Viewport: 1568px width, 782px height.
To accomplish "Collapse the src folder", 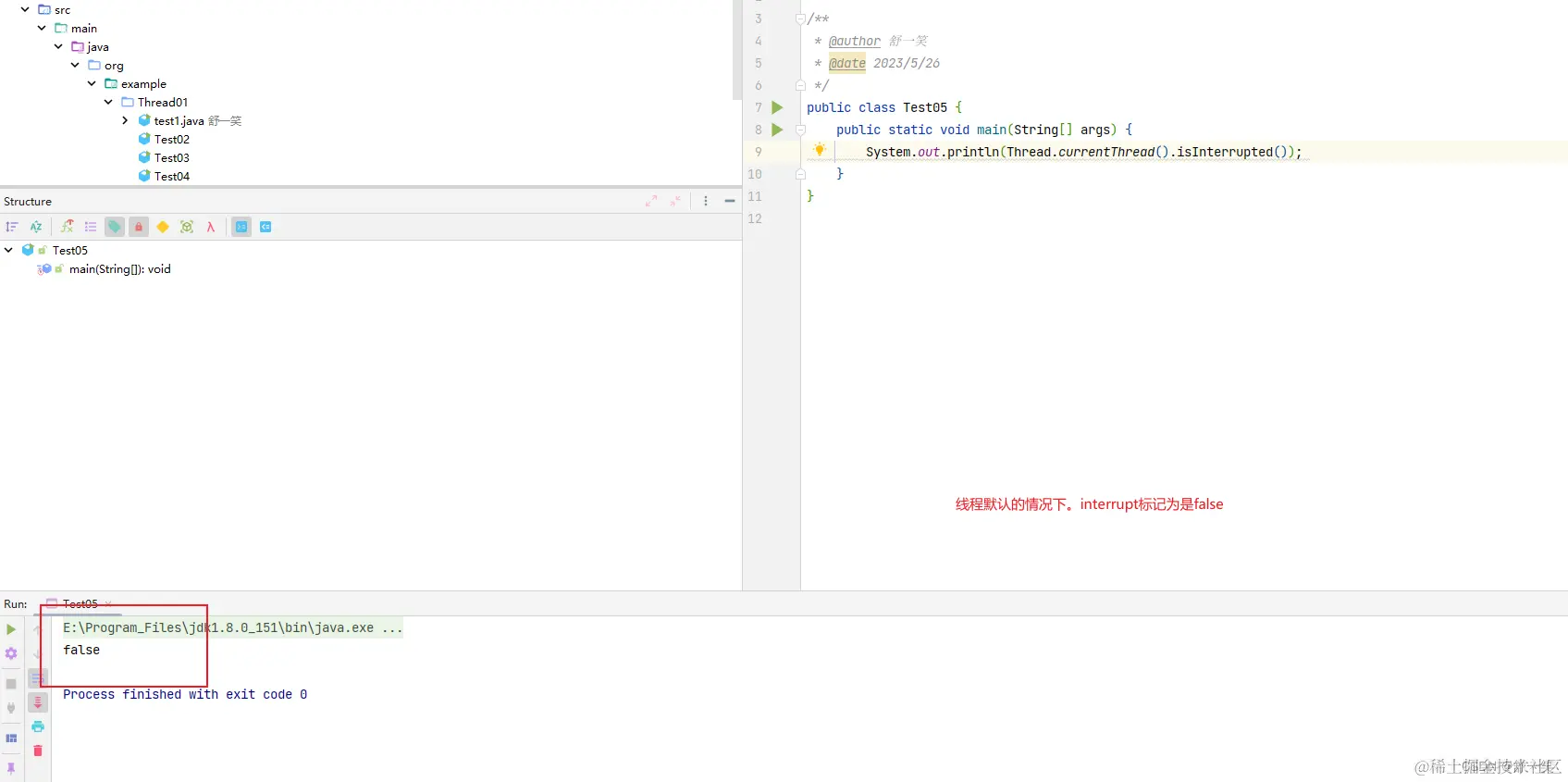I will 25,9.
